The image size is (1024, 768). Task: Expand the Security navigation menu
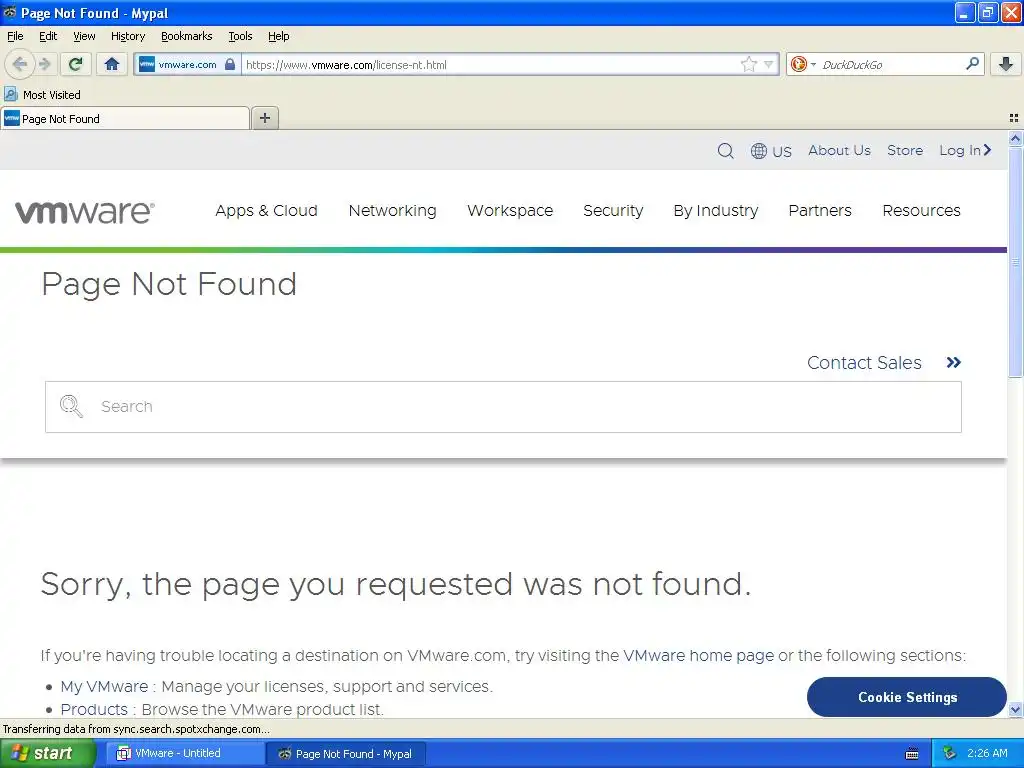[x=613, y=211]
